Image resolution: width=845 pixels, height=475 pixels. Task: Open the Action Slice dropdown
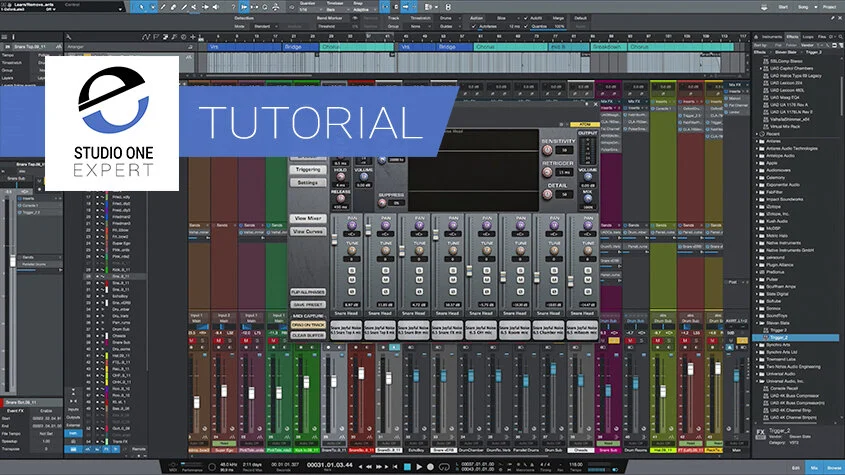click(502, 18)
